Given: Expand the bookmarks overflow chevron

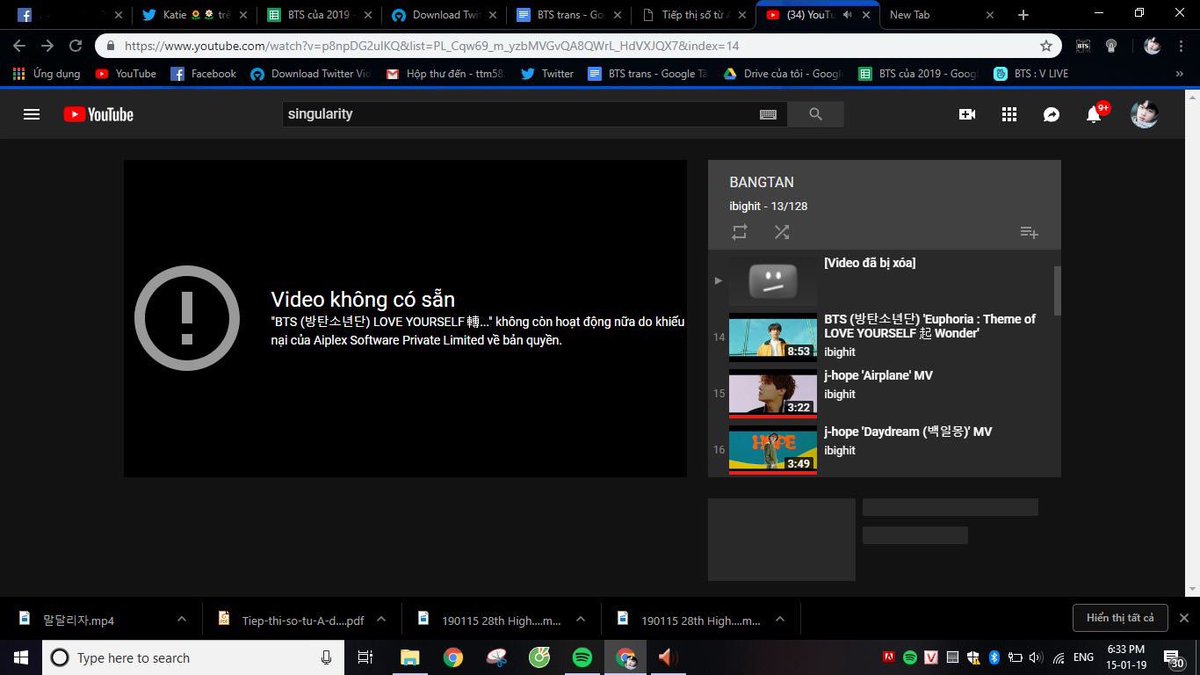Looking at the screenshot, I should tap(1180, 74).
